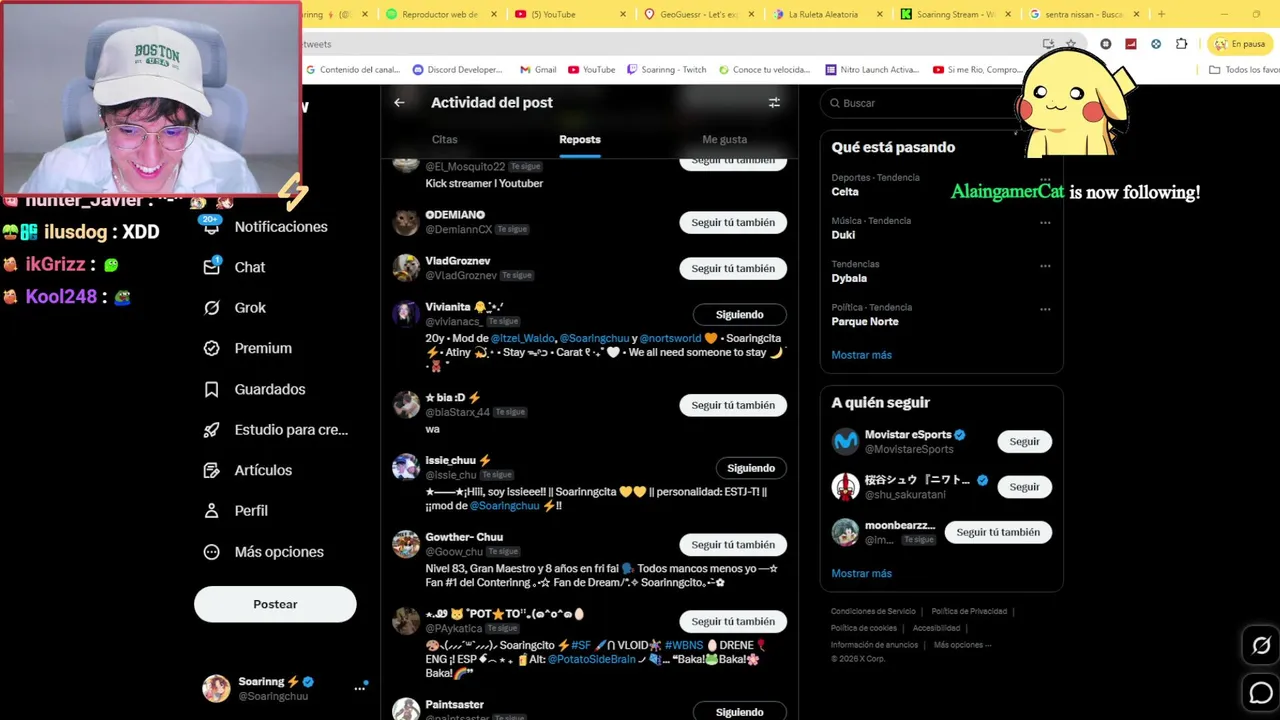Open the @itzel_Waldo mention link
This screenshot has height=720, width=1280.
(522, 339)
